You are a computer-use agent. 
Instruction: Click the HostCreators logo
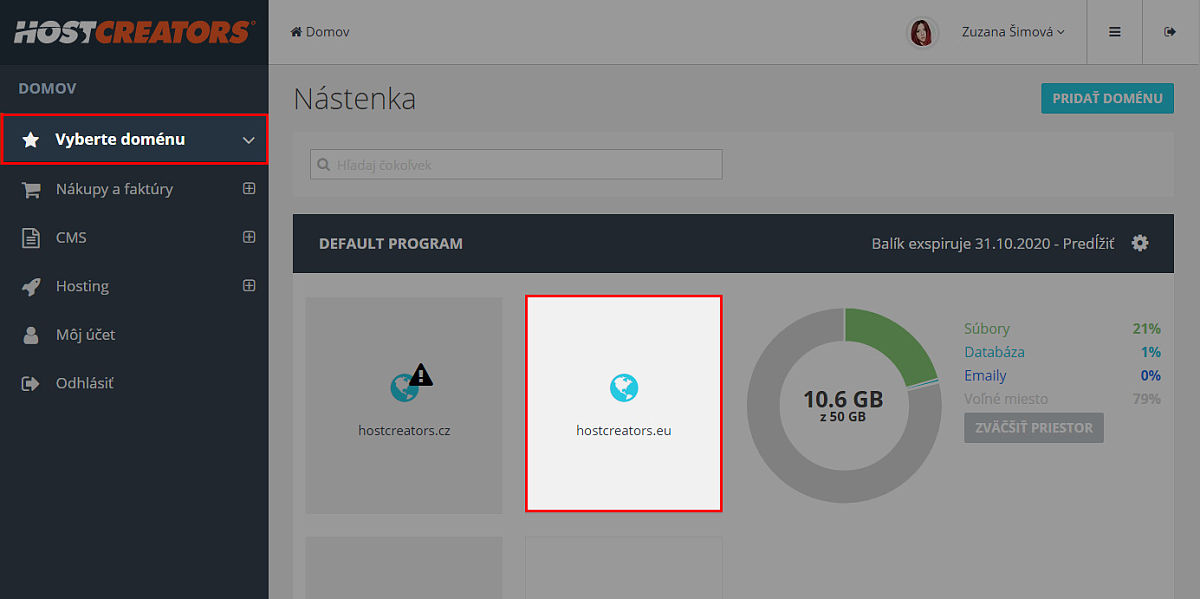tap(133, 32)
